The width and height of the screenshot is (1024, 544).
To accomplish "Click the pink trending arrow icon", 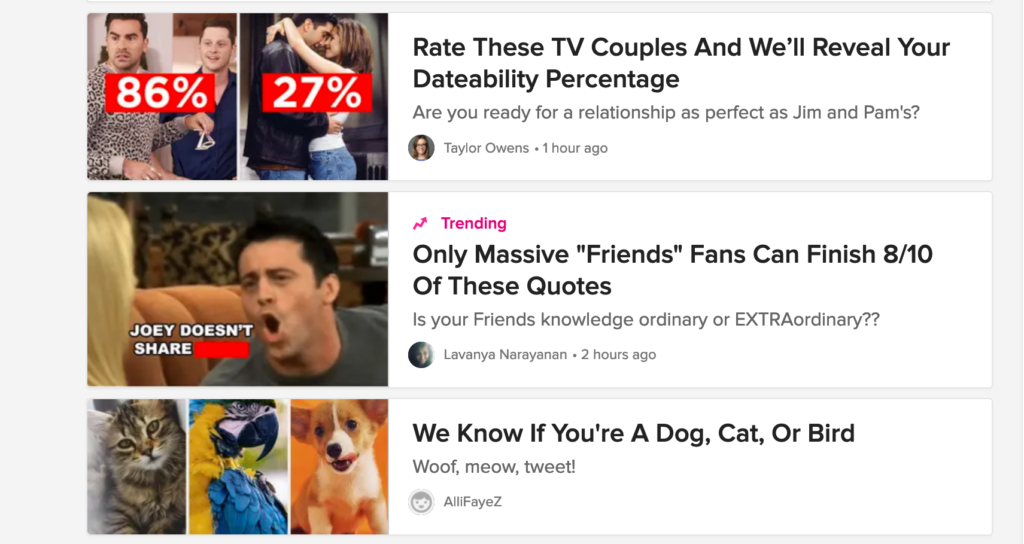I will [x=421, y=223].
